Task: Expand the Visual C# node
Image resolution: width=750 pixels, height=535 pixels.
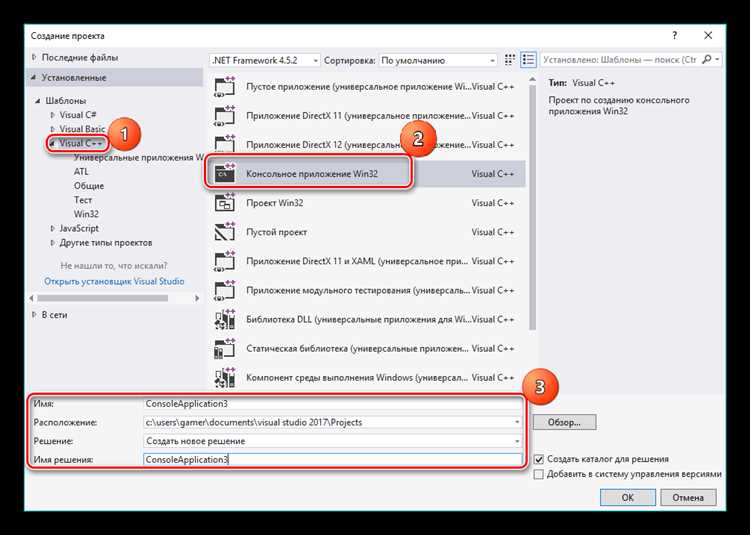Action: (x=53, y=115)
